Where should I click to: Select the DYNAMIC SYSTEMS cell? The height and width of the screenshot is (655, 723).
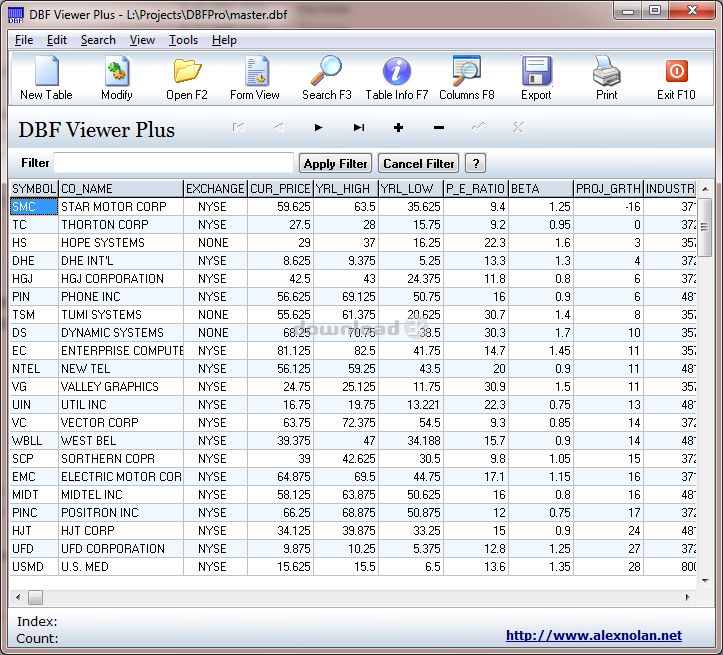pyautogui.click(x=121, y=333)
